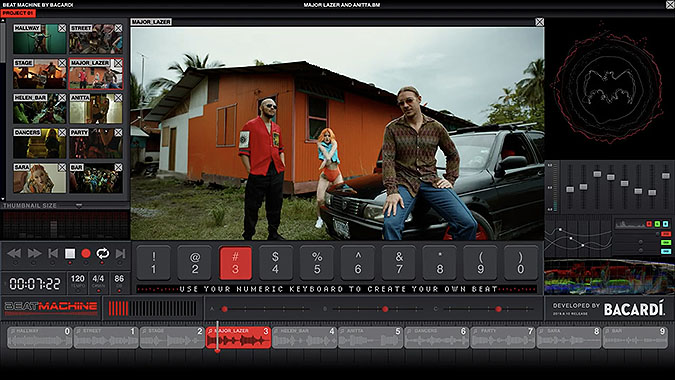Click the skip to start button
Image resolution: width=675 pixels, height=380 pixels.
pyautogui.click(x=53, y=253)
